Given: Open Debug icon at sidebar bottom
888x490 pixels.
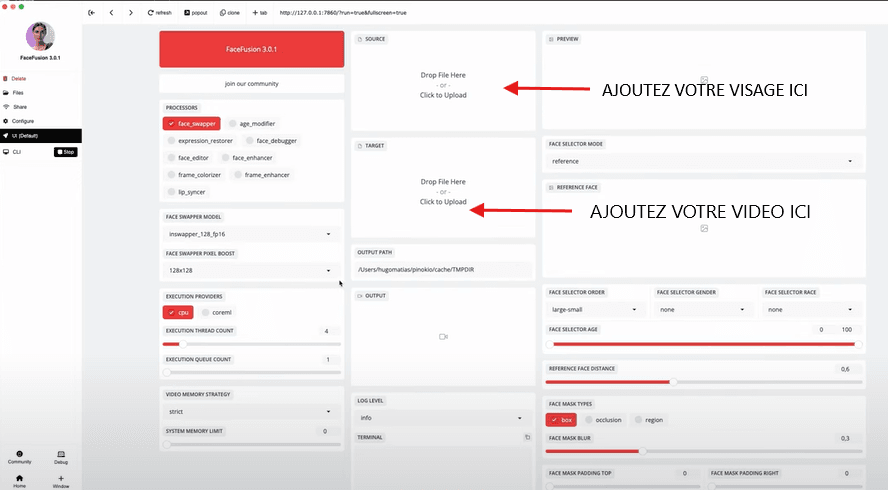Looking at the screenshot, I should click(x=61, y=457).
